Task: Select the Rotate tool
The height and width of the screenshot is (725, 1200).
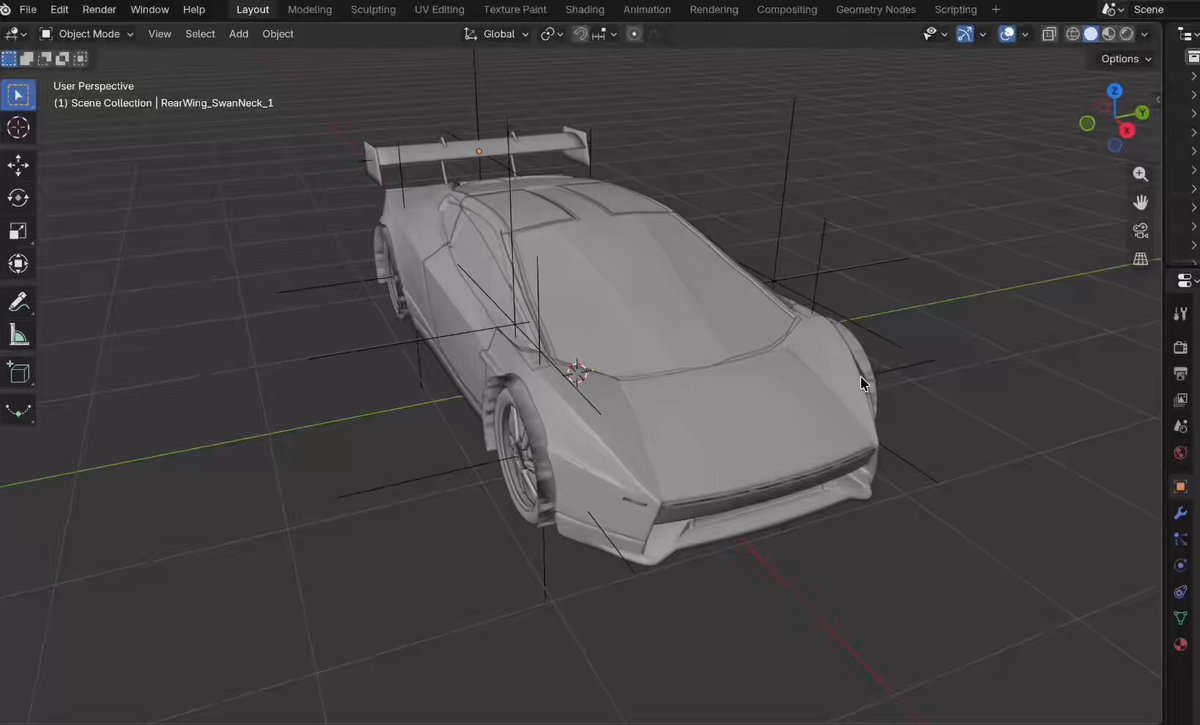Action: 18,198
